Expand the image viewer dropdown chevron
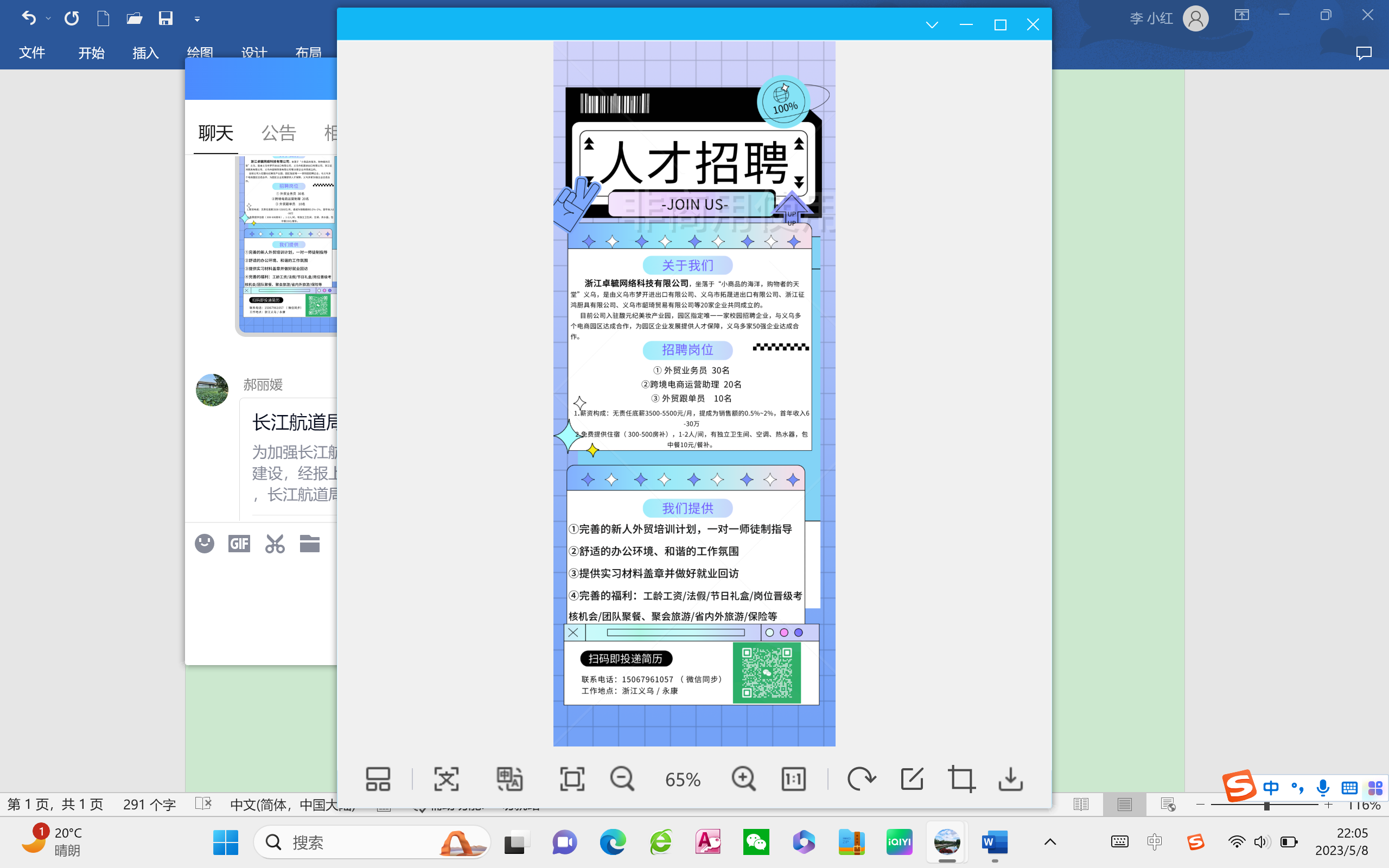1389x868 pixels. [x=932, y=25]
